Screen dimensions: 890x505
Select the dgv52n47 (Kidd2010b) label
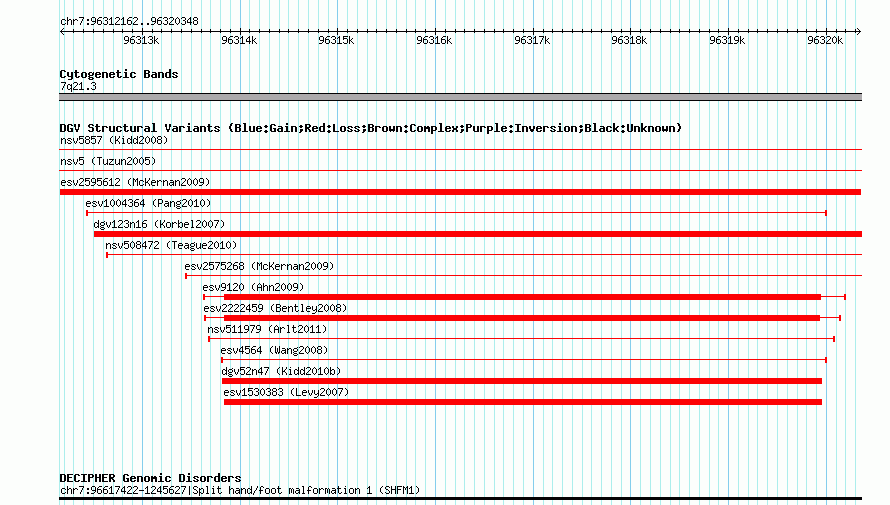click(x=282, y=371)
